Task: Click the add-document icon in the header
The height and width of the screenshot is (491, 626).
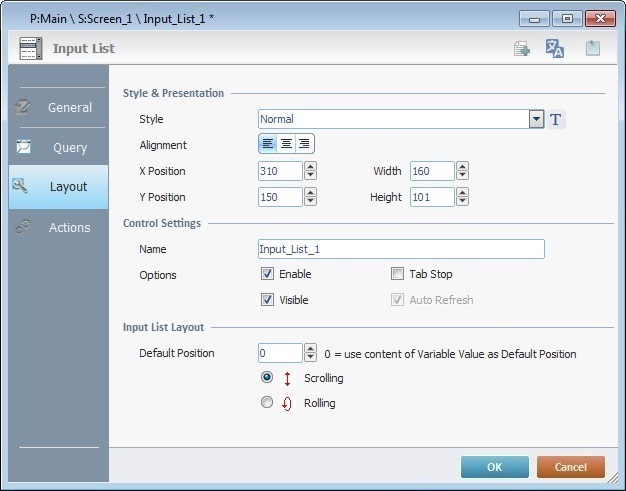Action: [521, 48]
